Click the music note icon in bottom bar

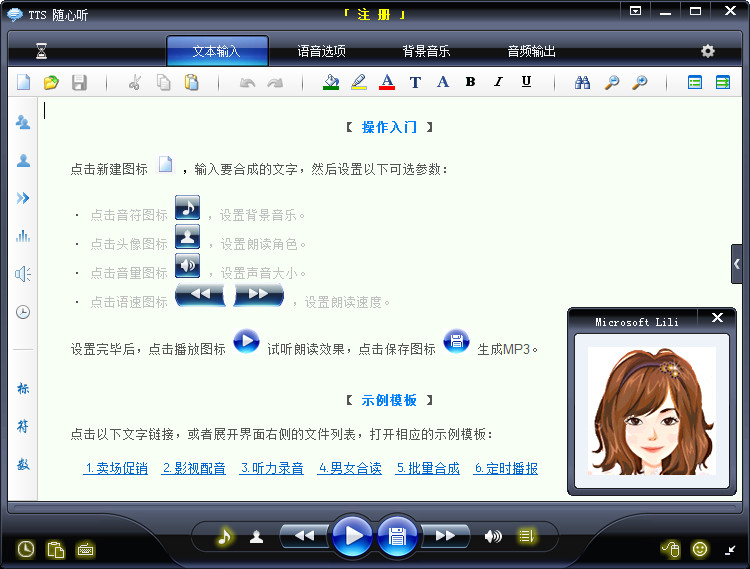point(225,536)
